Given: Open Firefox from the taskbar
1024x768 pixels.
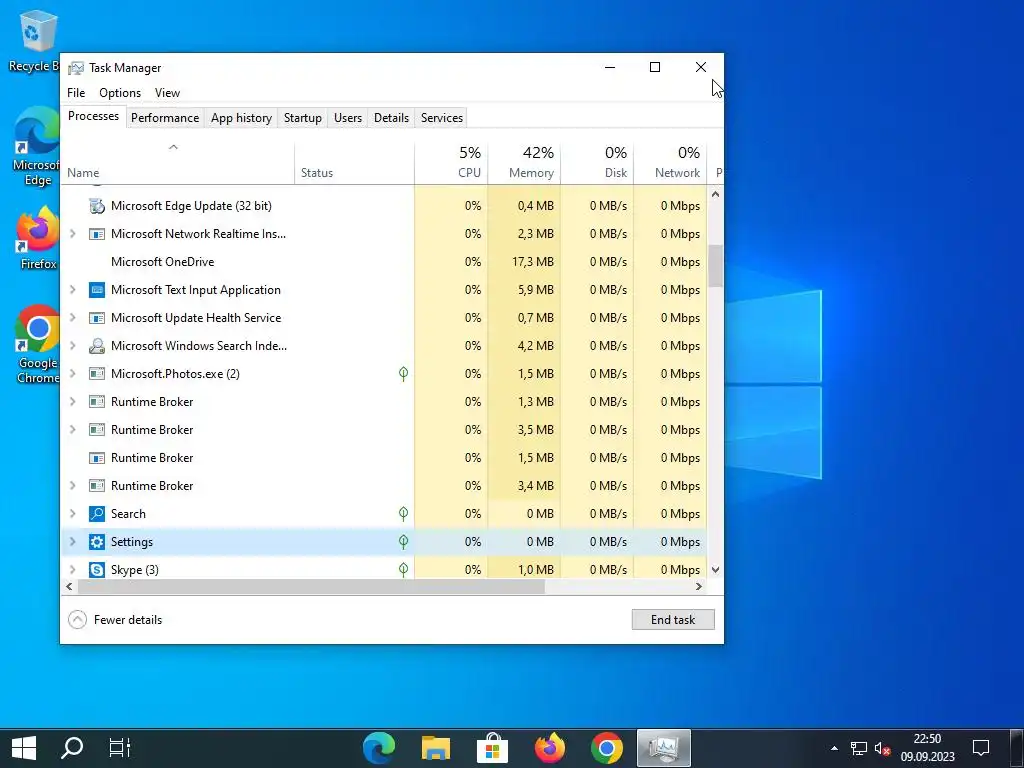Looking at the screenshot, I should [x=550, y=748].
